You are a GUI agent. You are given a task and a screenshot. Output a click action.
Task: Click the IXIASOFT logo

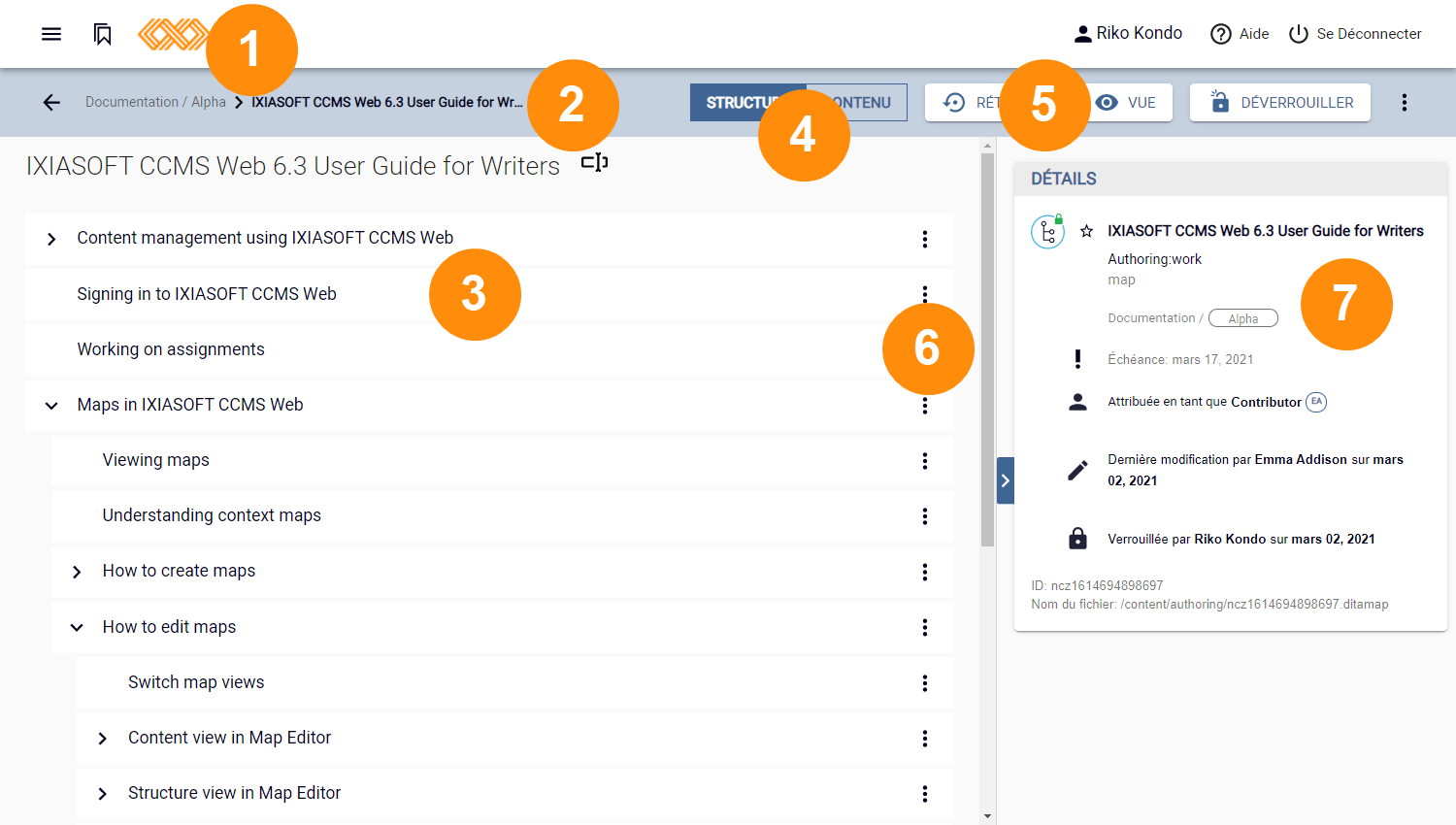click(x=173, y=34)
